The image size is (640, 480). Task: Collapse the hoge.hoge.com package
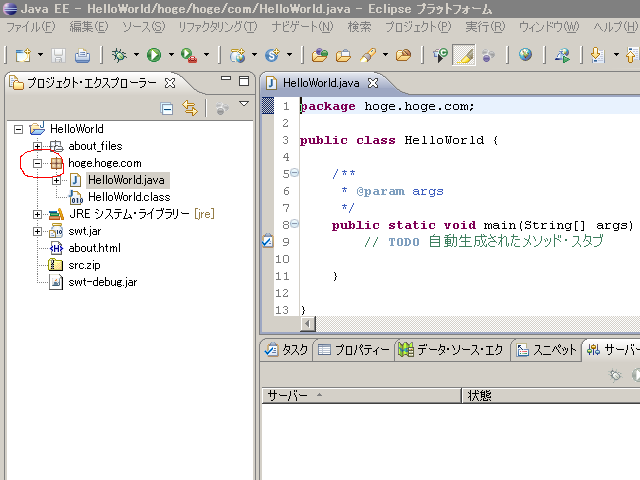tap(37, 163)
